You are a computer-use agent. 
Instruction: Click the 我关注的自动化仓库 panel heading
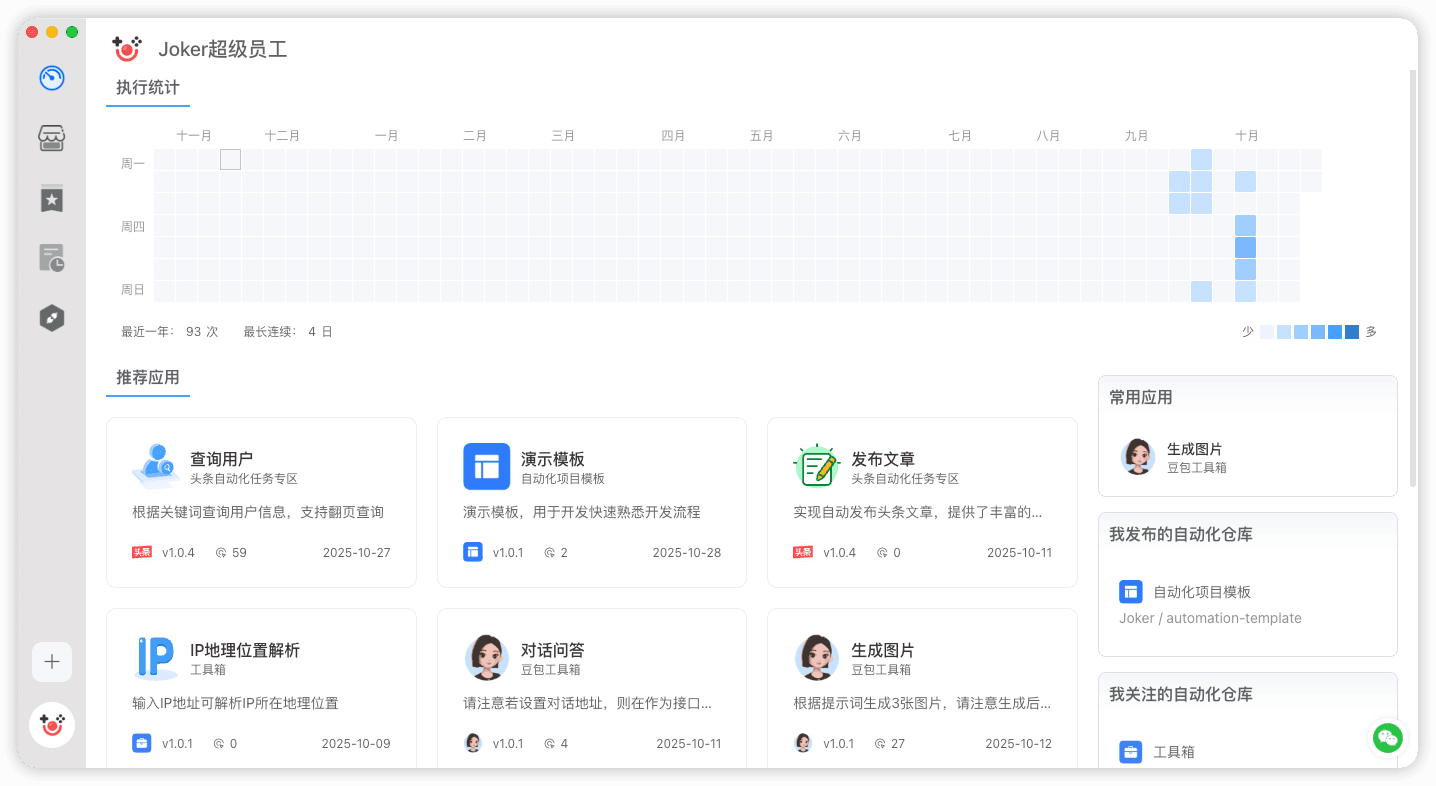[x=1181, y=694]
